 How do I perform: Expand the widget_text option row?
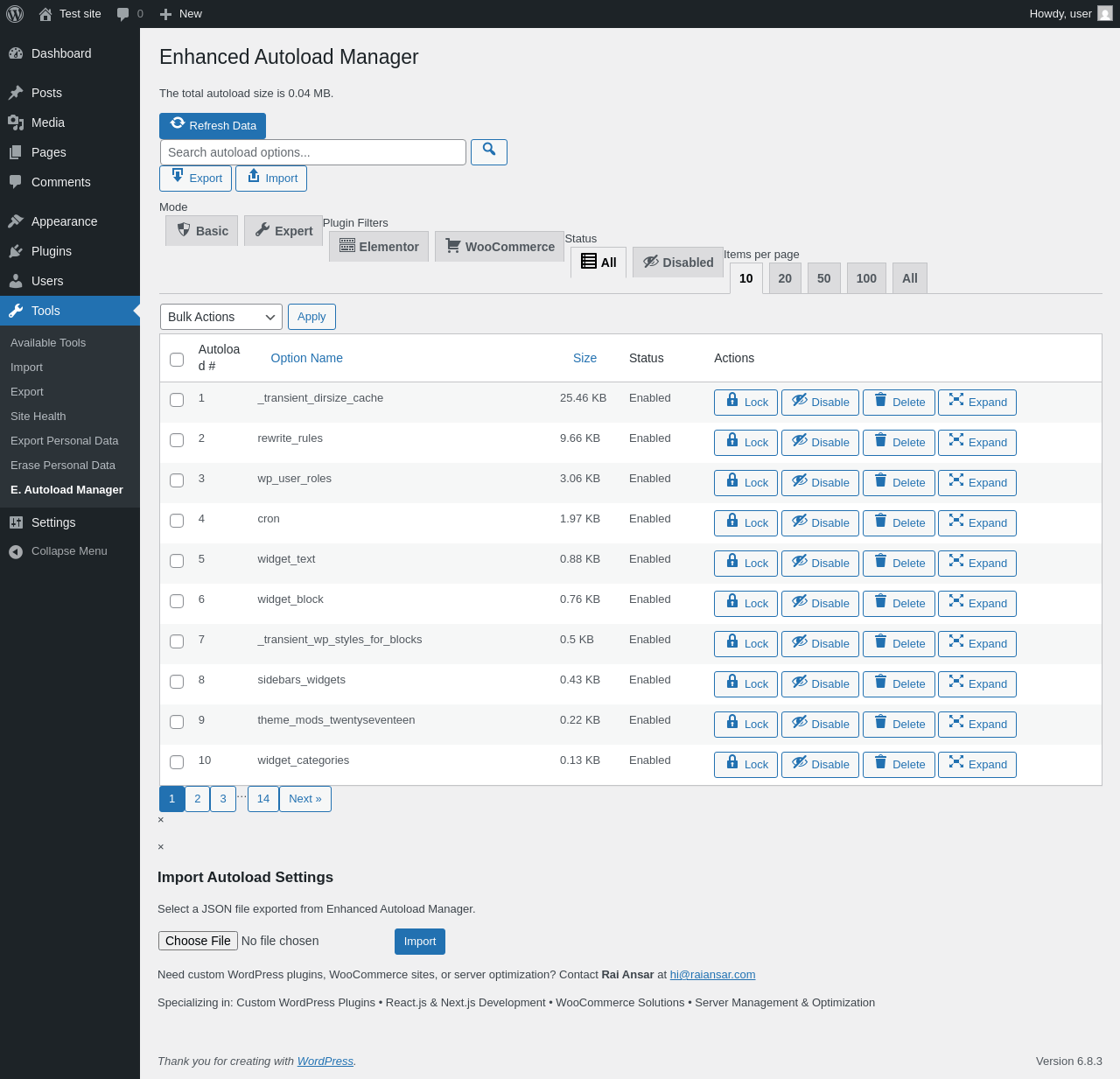point(977,564)
